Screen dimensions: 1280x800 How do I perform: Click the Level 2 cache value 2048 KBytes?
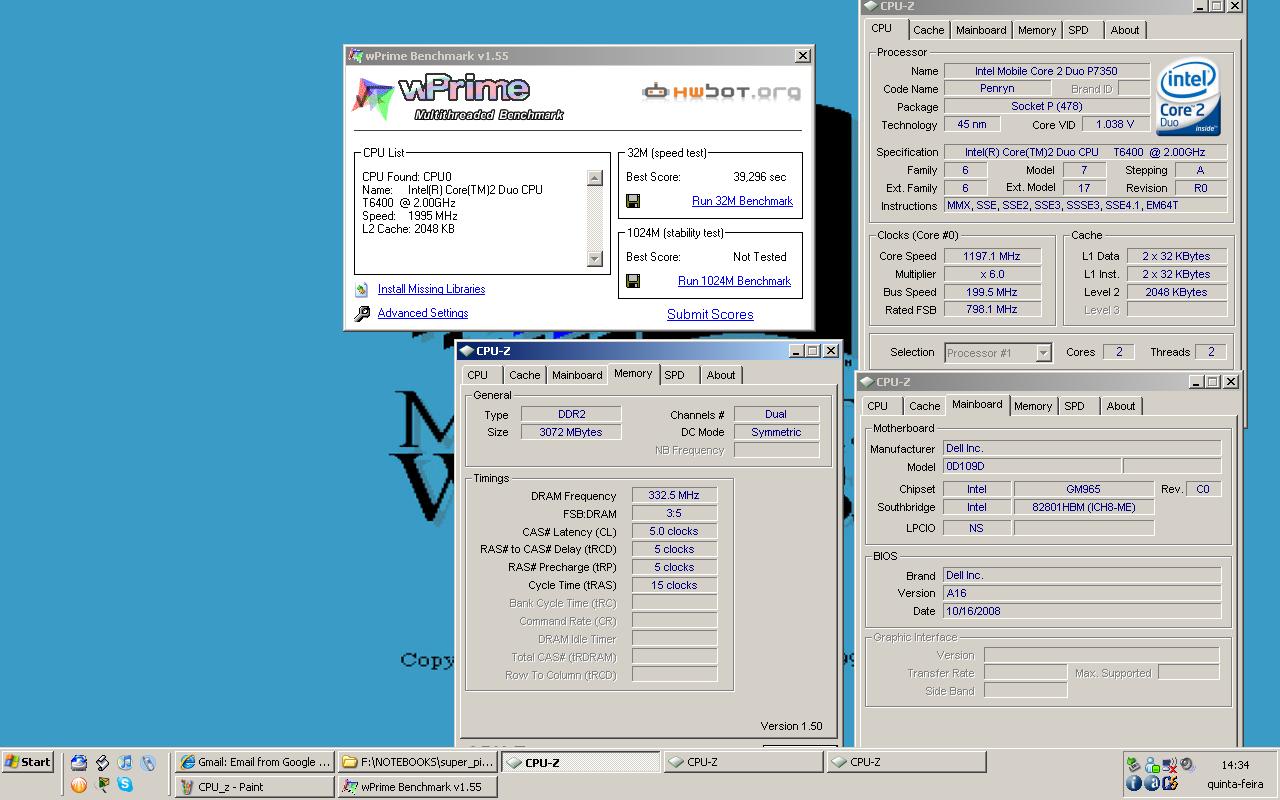[1177, 292]
